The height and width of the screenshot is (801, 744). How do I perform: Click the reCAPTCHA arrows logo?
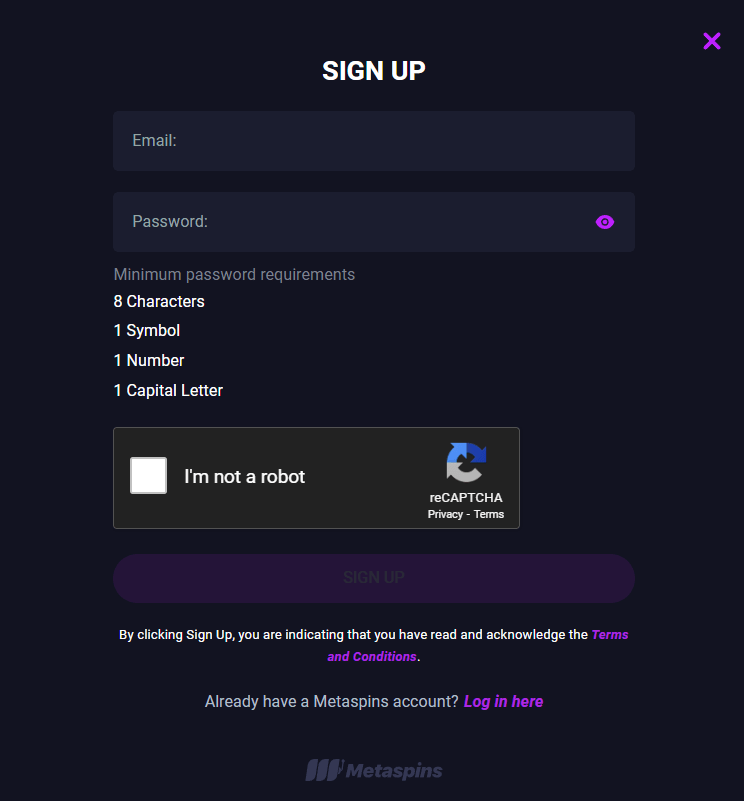tap(466, 462)
